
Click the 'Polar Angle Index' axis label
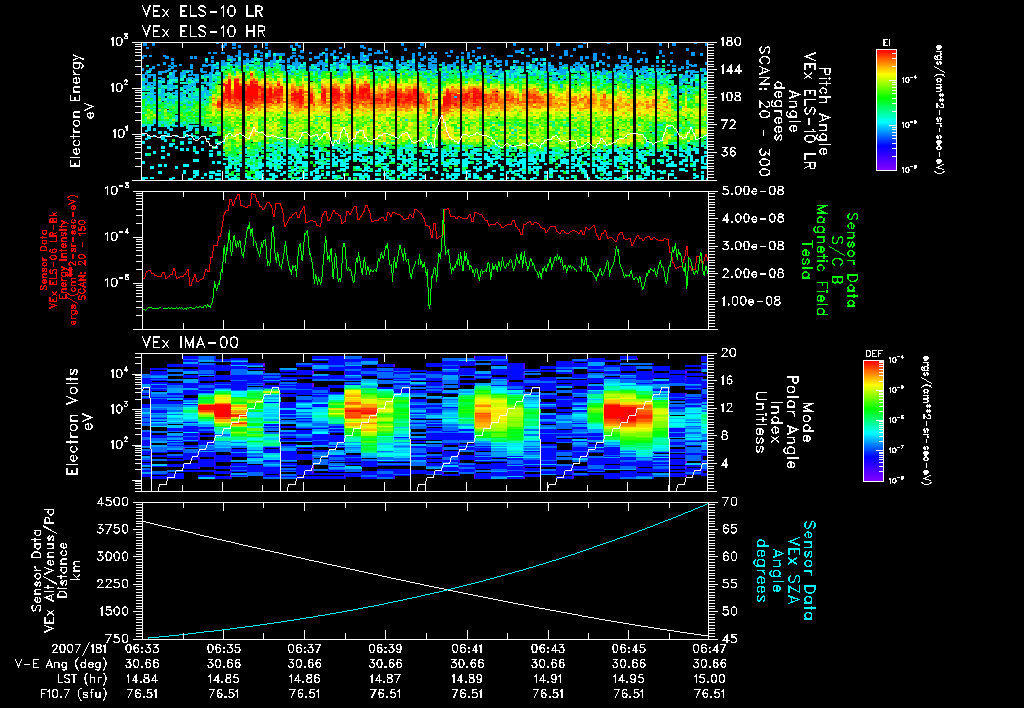[x=783, y=421]
